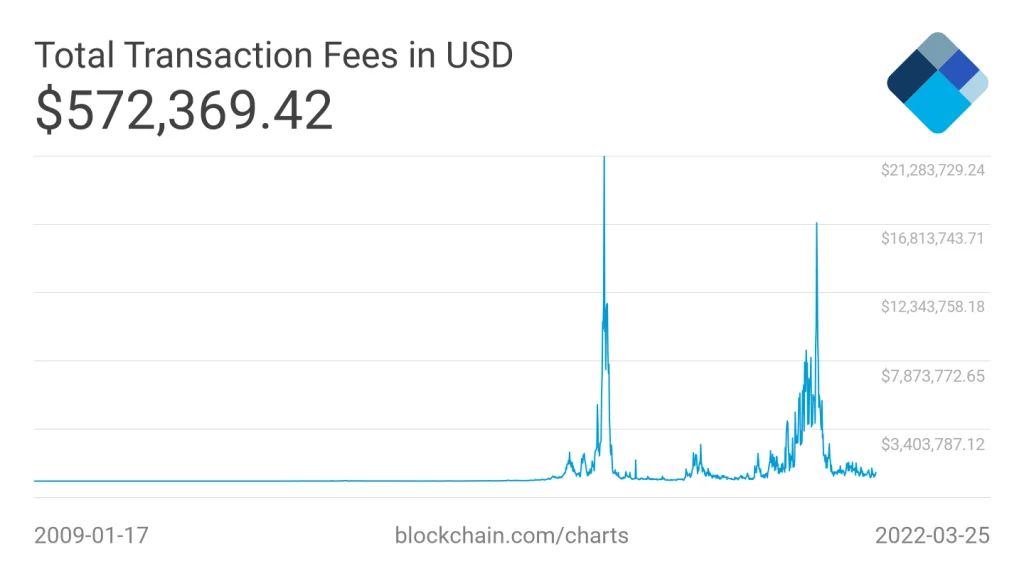Viewport: 1024px width, 576px height.
Task: Open the blockchain.com/charts link
Action: [x=512, y=535]
